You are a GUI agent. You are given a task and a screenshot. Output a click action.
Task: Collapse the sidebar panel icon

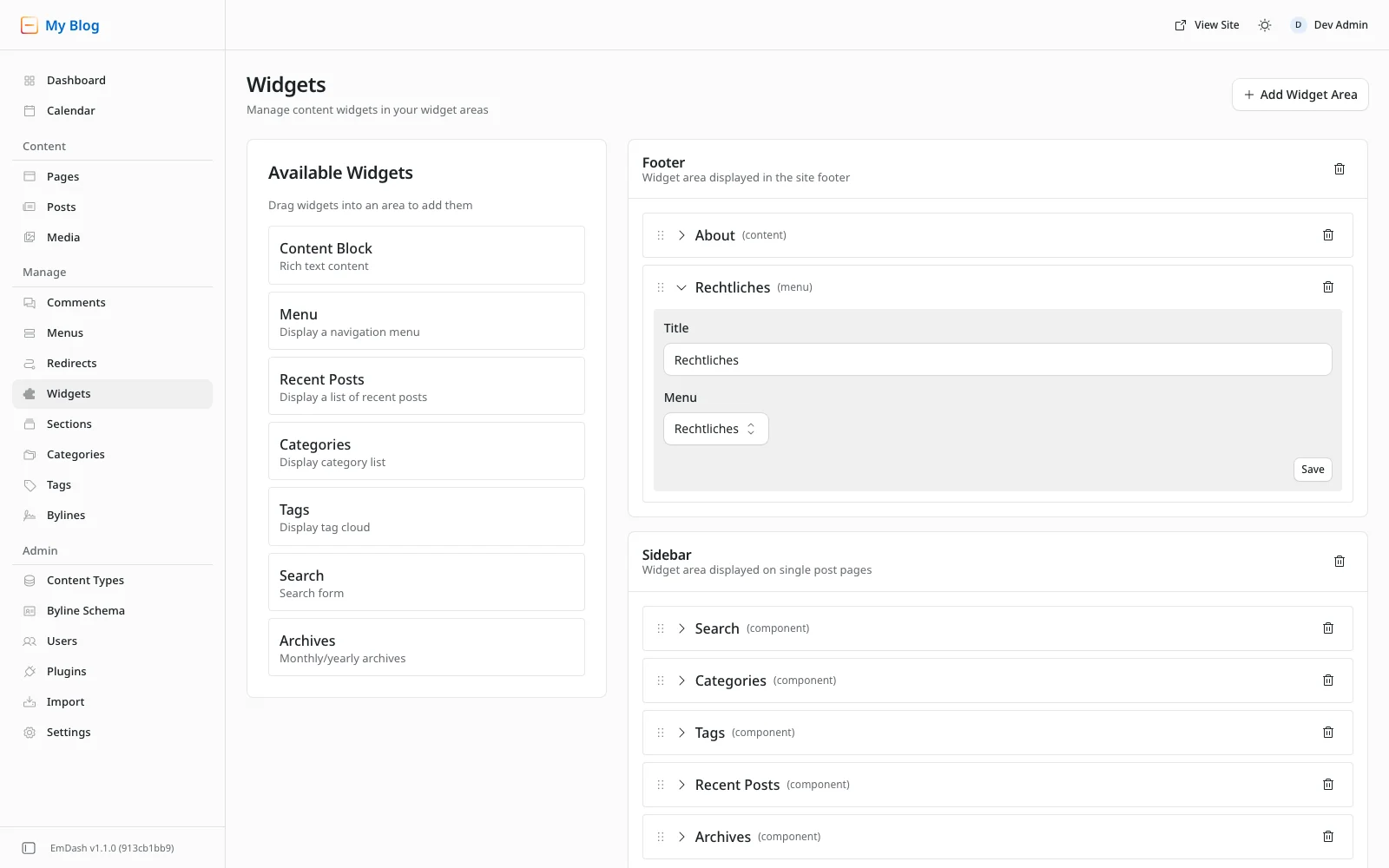tap(29, 848)
